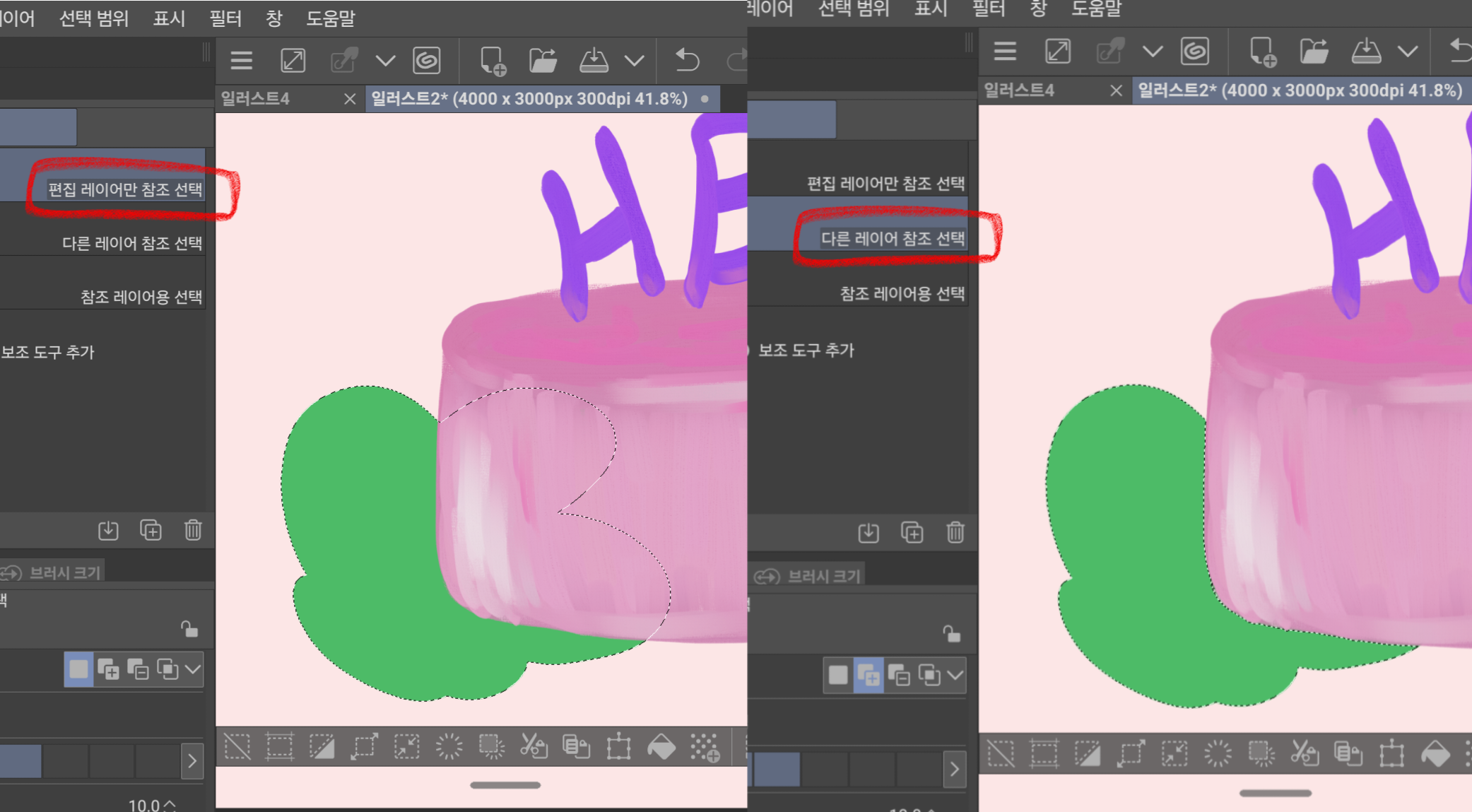Screen dimensions: 1472x812
Task: Pick the blue-gray color swatch in left panel
Action: (x=20, y=761)
